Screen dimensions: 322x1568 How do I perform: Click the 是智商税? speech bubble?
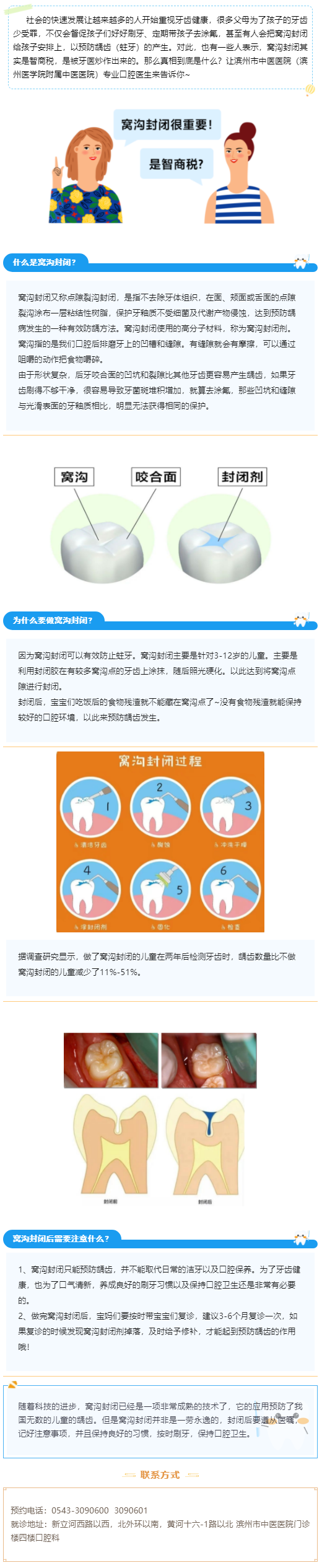[x=176, y=165]
